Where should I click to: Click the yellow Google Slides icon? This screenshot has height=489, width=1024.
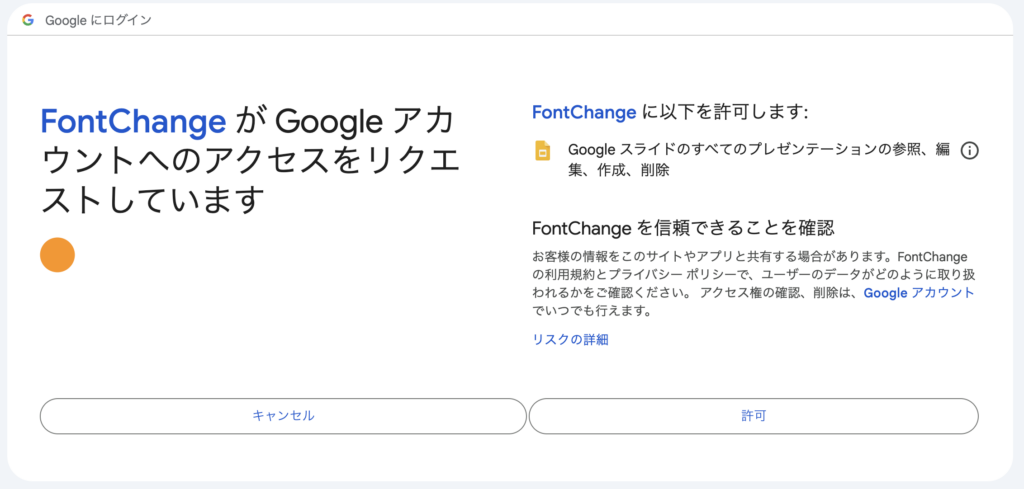[543, 151]
